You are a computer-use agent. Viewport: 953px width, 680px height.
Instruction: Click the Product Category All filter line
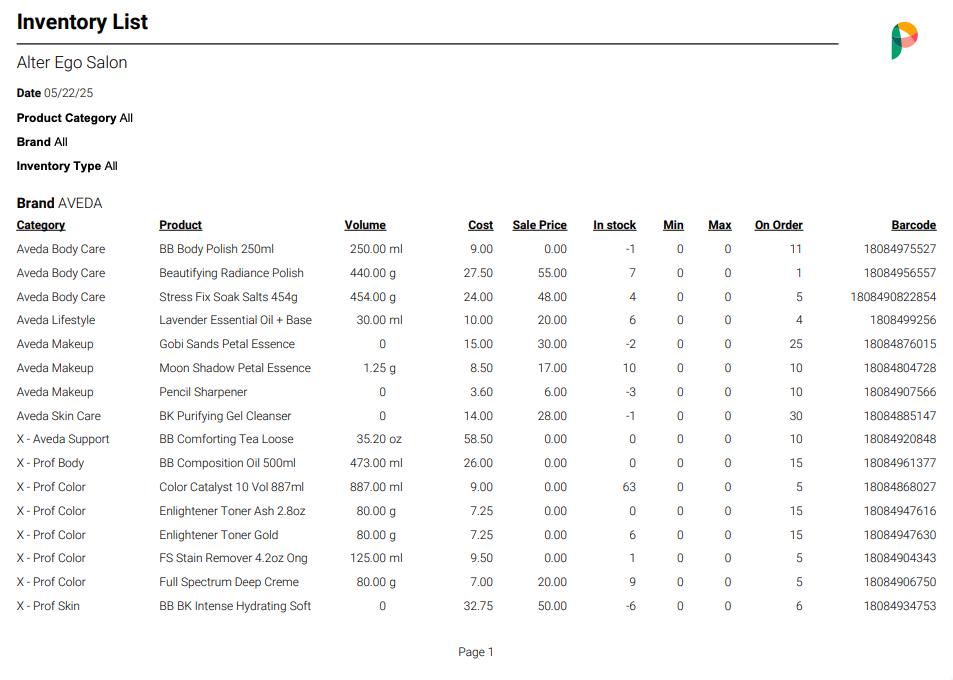(75, 118)
